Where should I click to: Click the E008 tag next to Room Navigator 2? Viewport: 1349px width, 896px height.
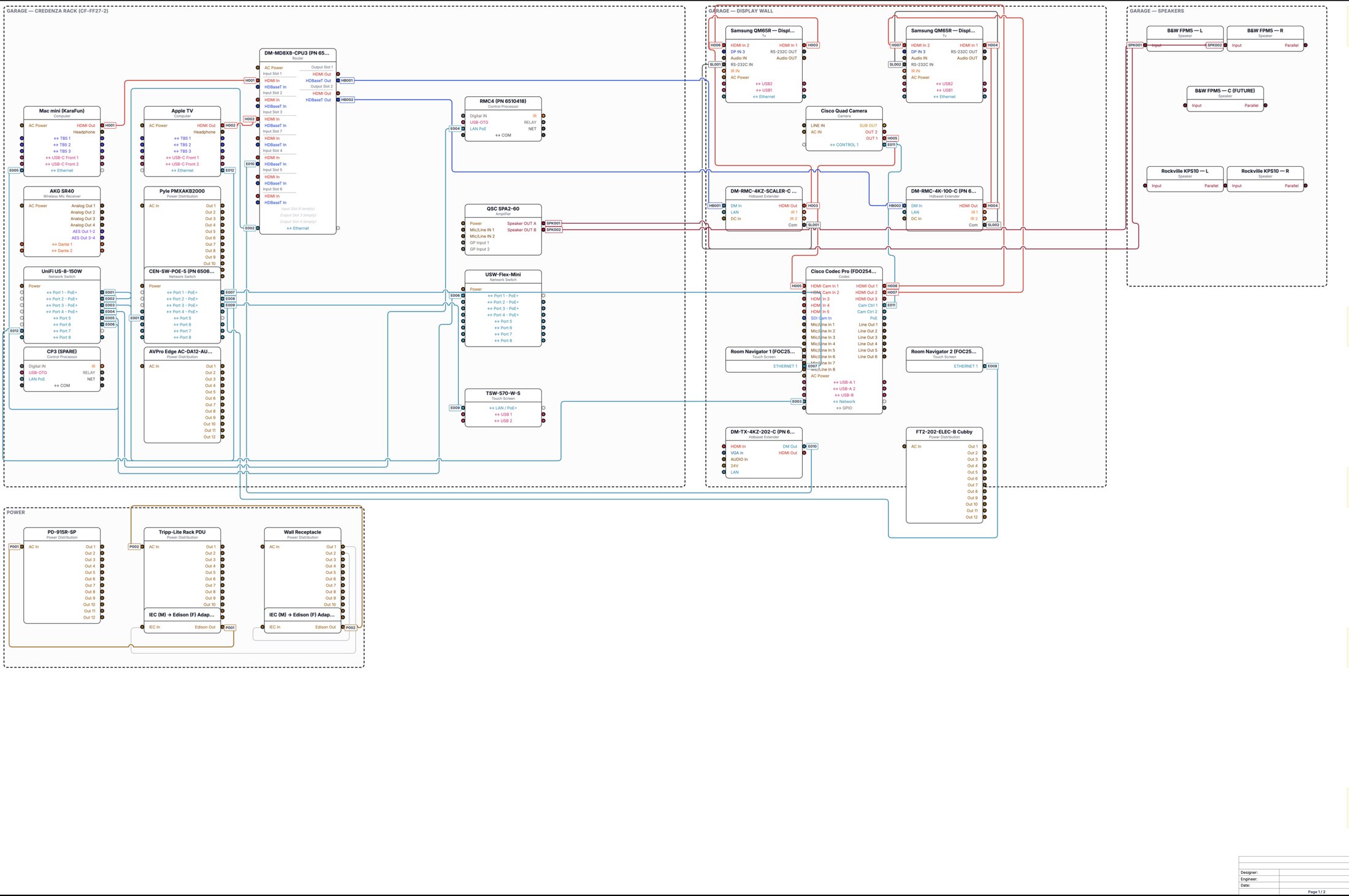[x=992, y=366]
